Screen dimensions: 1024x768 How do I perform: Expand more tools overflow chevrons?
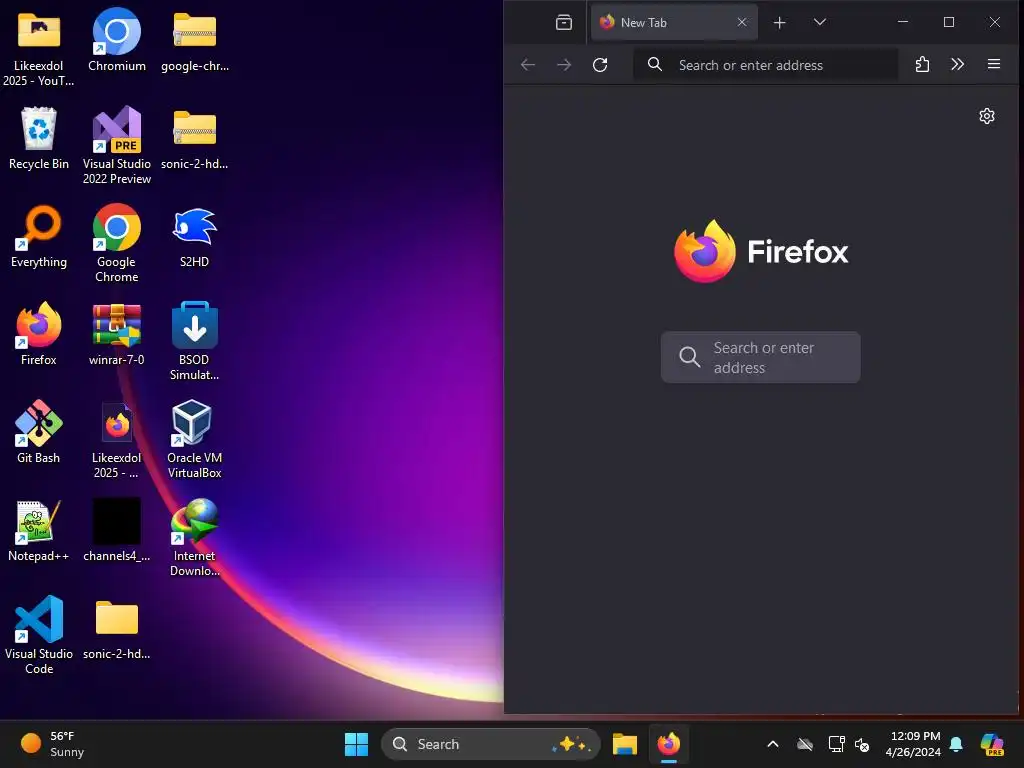(957, 64)
